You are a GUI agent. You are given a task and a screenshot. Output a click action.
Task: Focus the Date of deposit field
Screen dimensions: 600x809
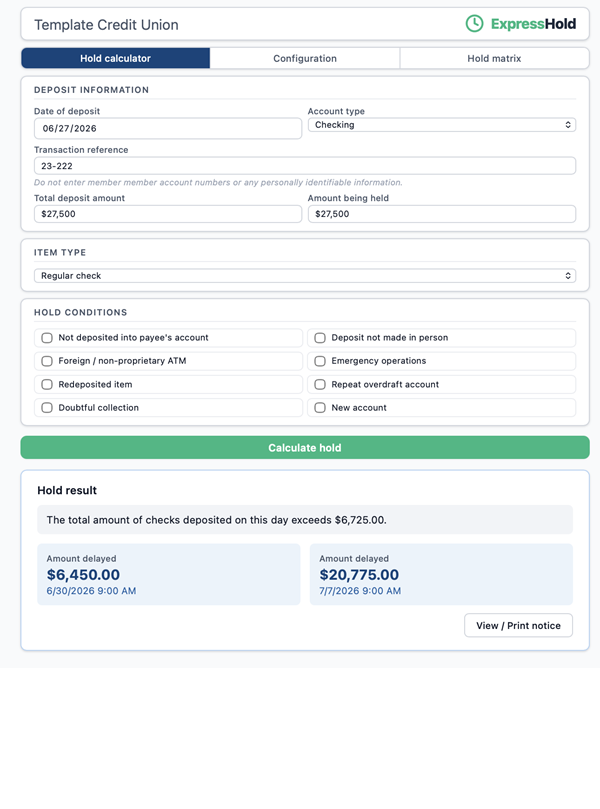168,128
